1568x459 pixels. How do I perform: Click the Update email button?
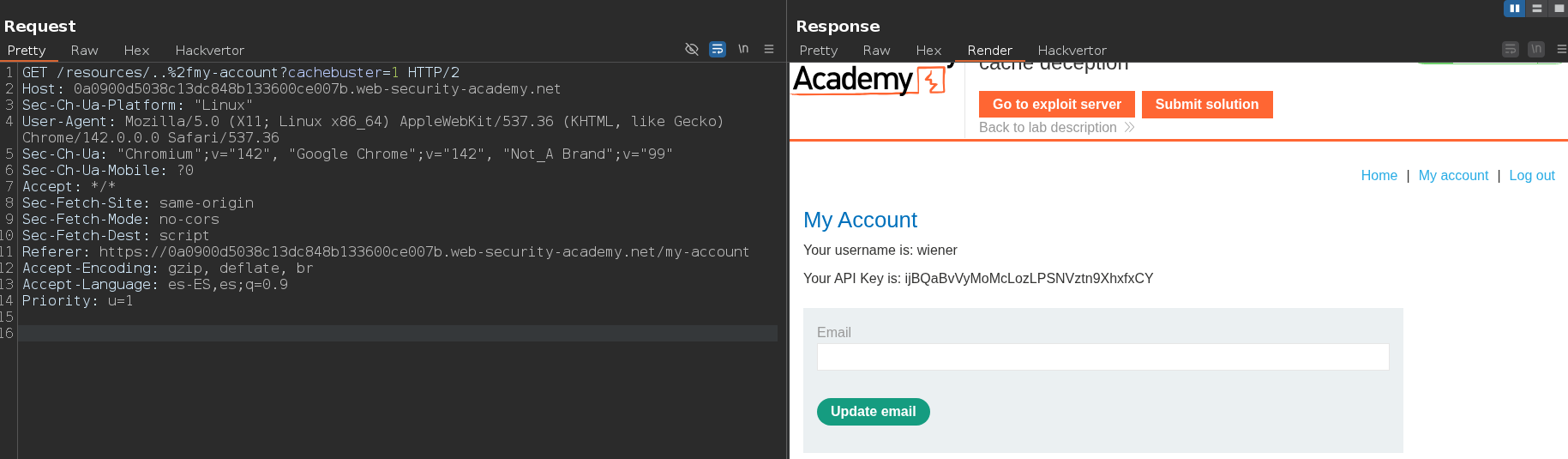pyautogui.click(x=873, y=412)
